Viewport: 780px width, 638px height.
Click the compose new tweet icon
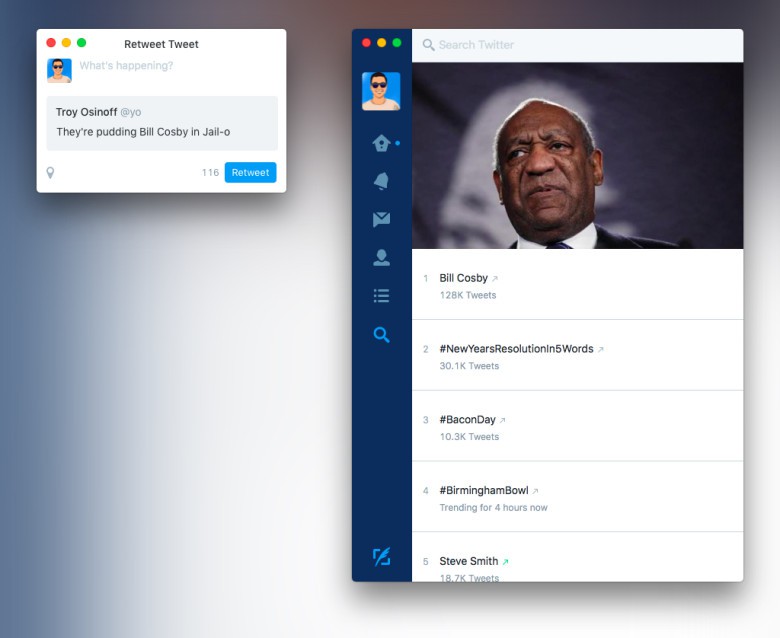coord(381,556)
